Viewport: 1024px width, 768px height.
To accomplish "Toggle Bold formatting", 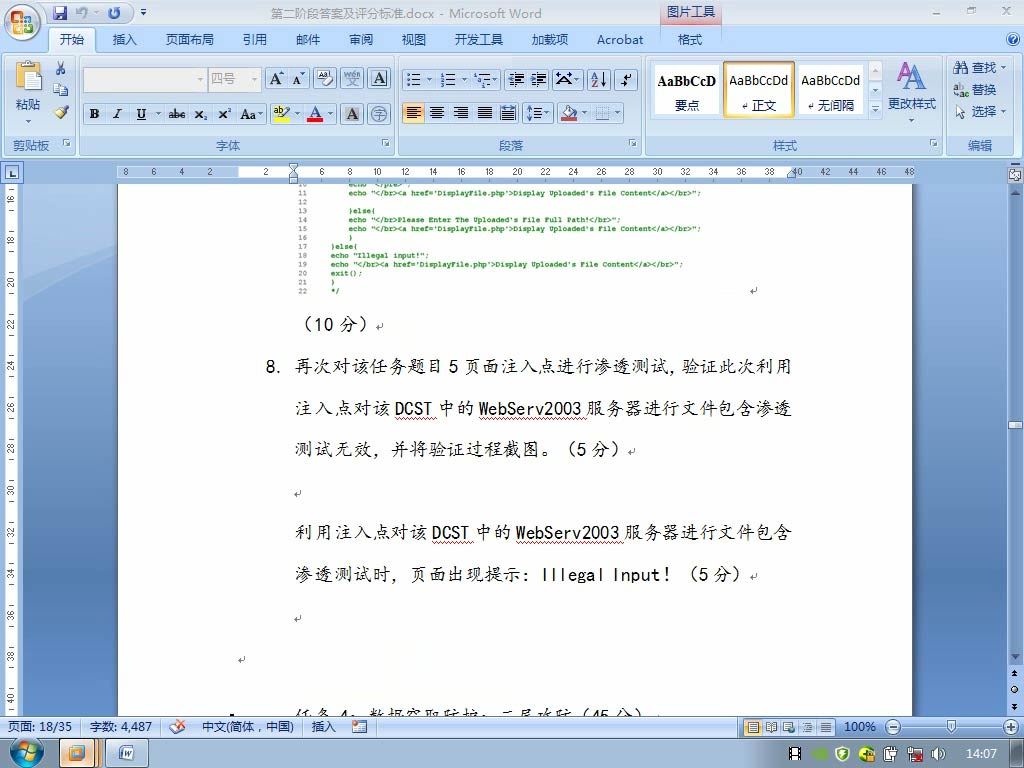I will 95,114.
